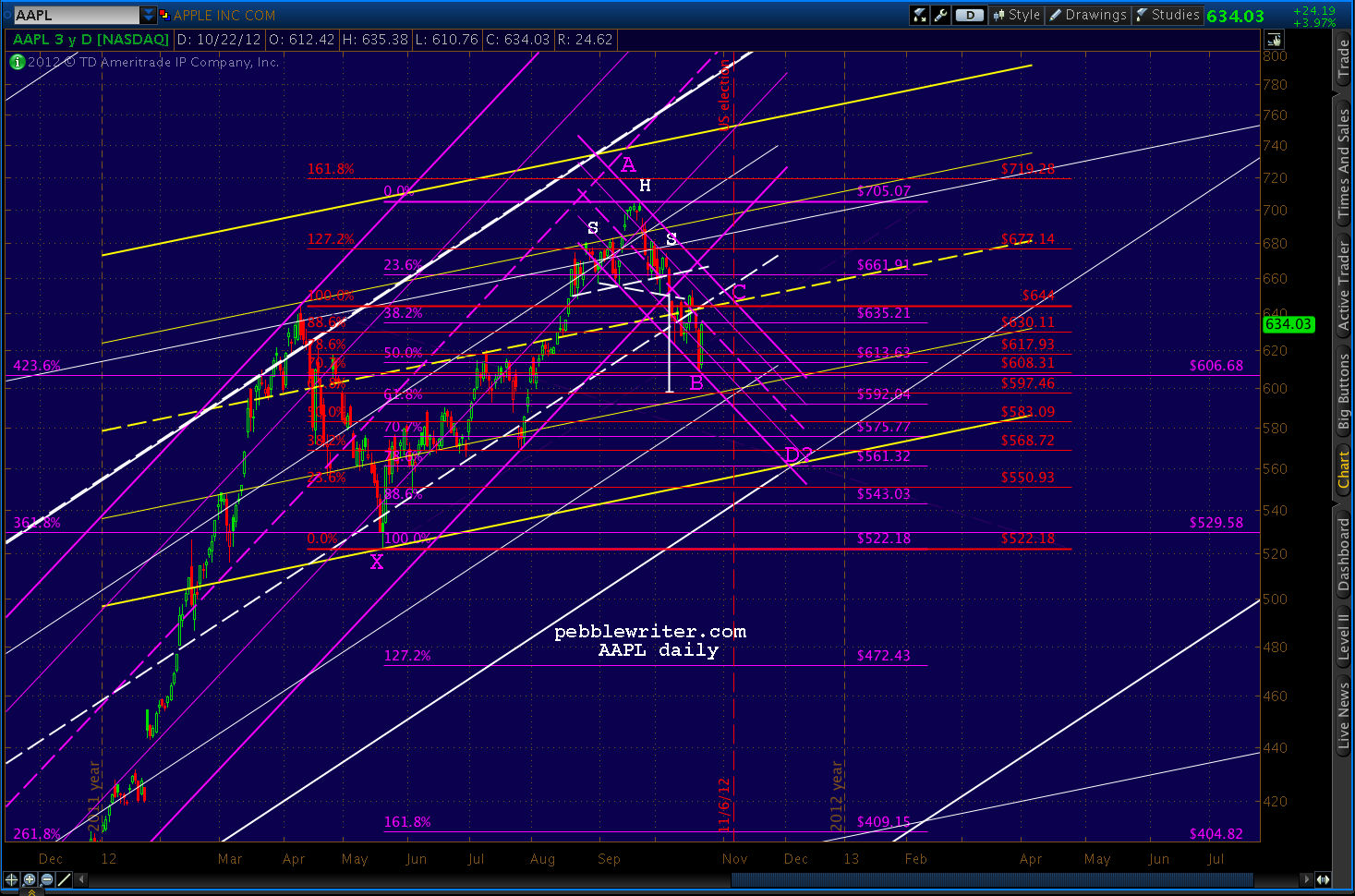Click the horizontal scrollbar right arrow
Screen dimensions: 1355x896
tap(1306, 879)
